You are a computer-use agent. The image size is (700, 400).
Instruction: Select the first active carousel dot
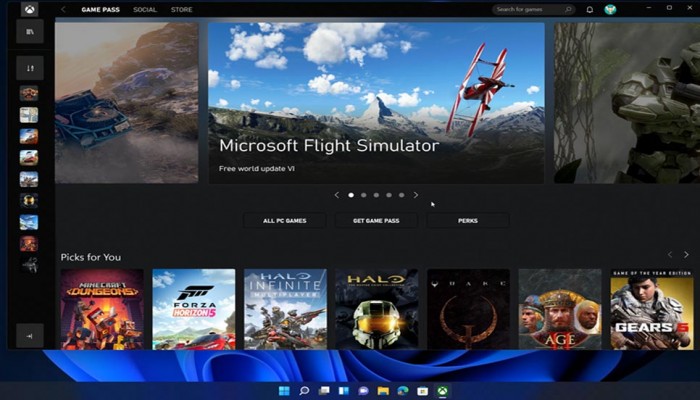click(x=351, y=195)
